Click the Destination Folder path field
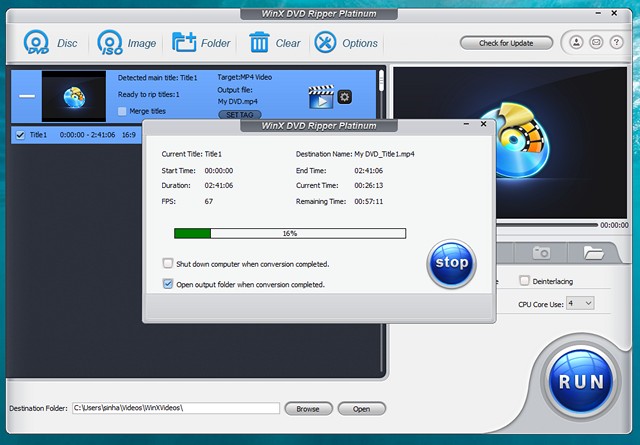 [x=176, y=408]
